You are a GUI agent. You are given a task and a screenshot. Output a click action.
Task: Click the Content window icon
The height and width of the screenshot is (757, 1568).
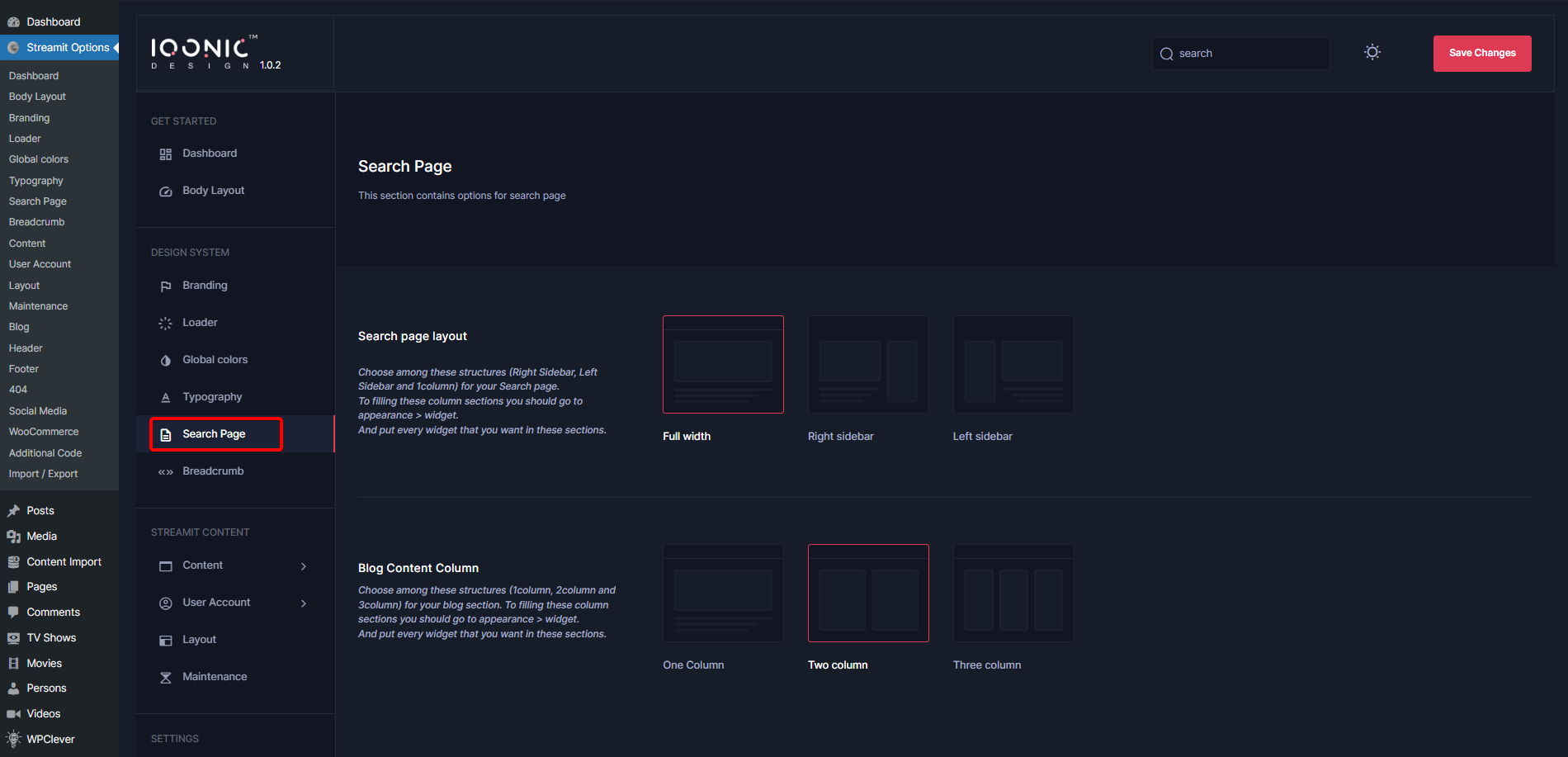(x=165, y=566)
